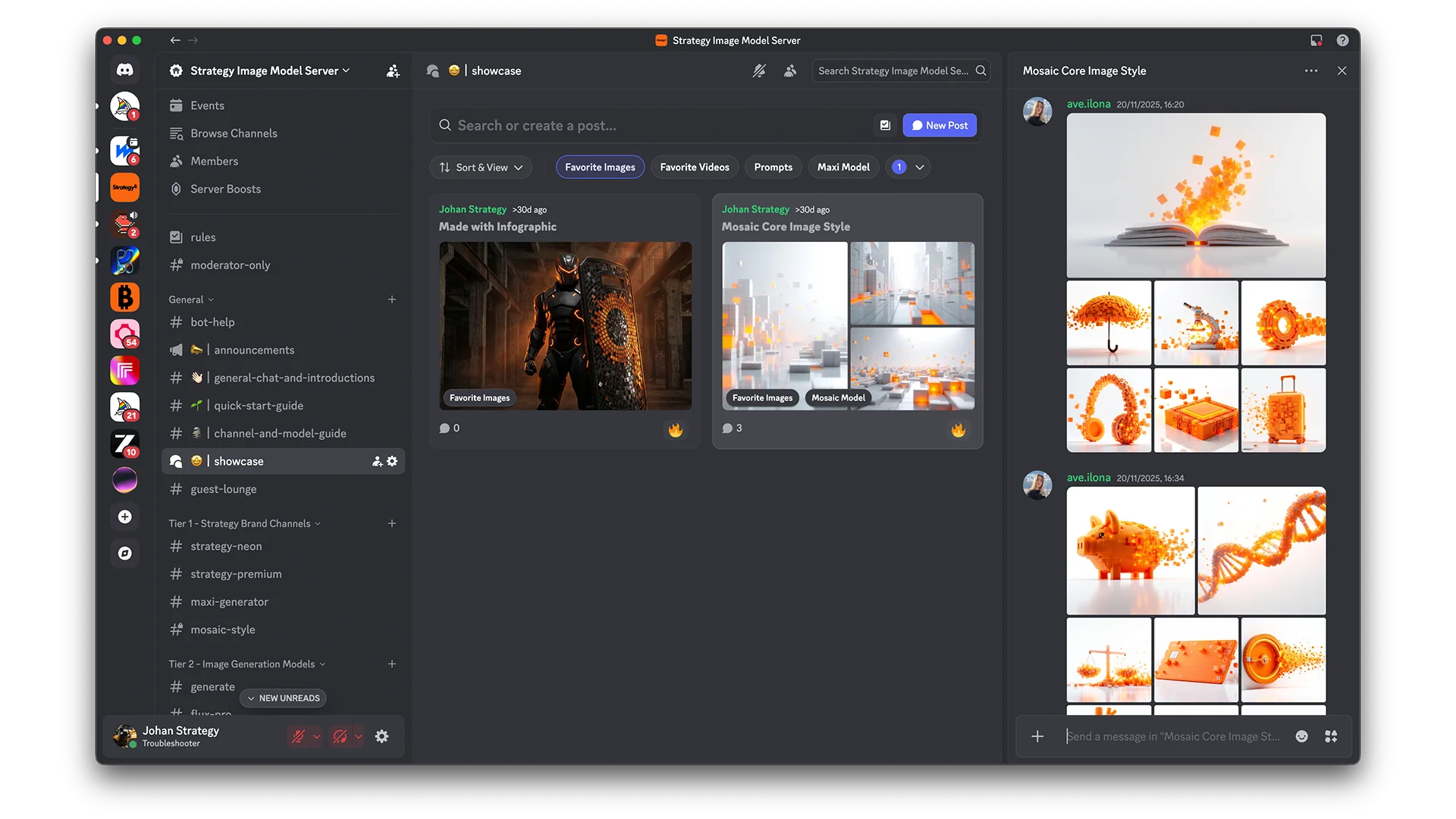Screen dimensions: 1456x819
Task: Collapse the General category
Action: coord(191,300)
